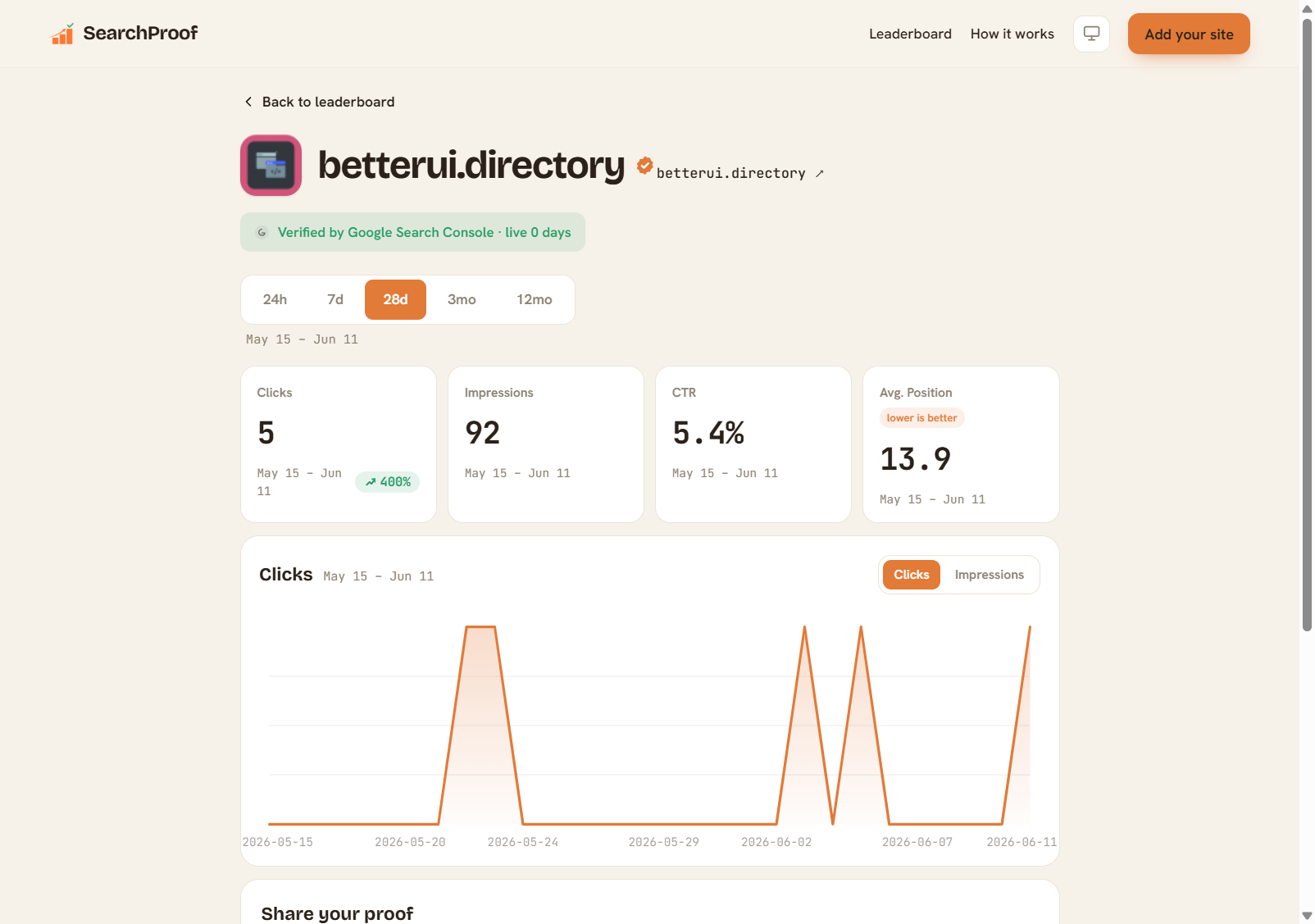The height and width of the screenshot is (924, 1315).
Task: Click the 2026-06-11 chart axis label
Action: [x=1022, y=842]
